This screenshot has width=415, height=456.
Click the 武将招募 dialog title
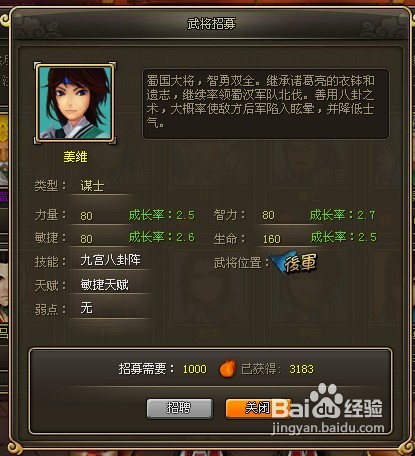[x=211, y=24]
